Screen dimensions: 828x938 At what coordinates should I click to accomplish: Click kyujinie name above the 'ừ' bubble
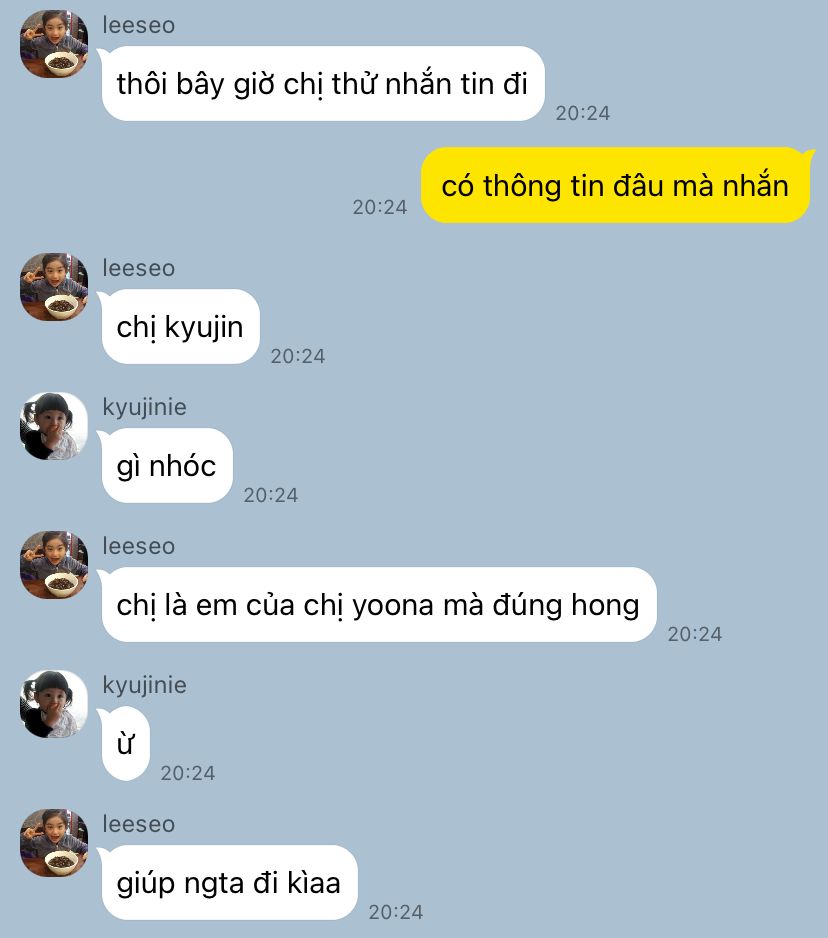pos(145,686)
